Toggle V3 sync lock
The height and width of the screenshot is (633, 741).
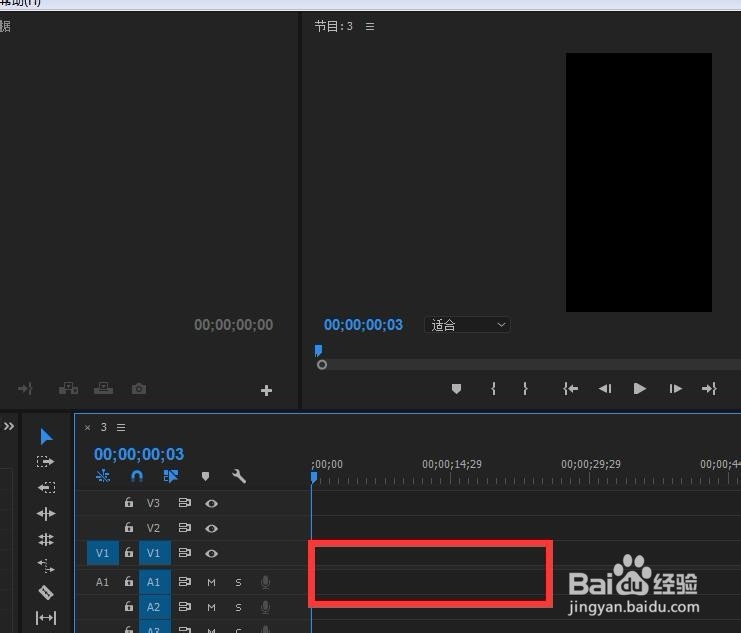(184, 503)
